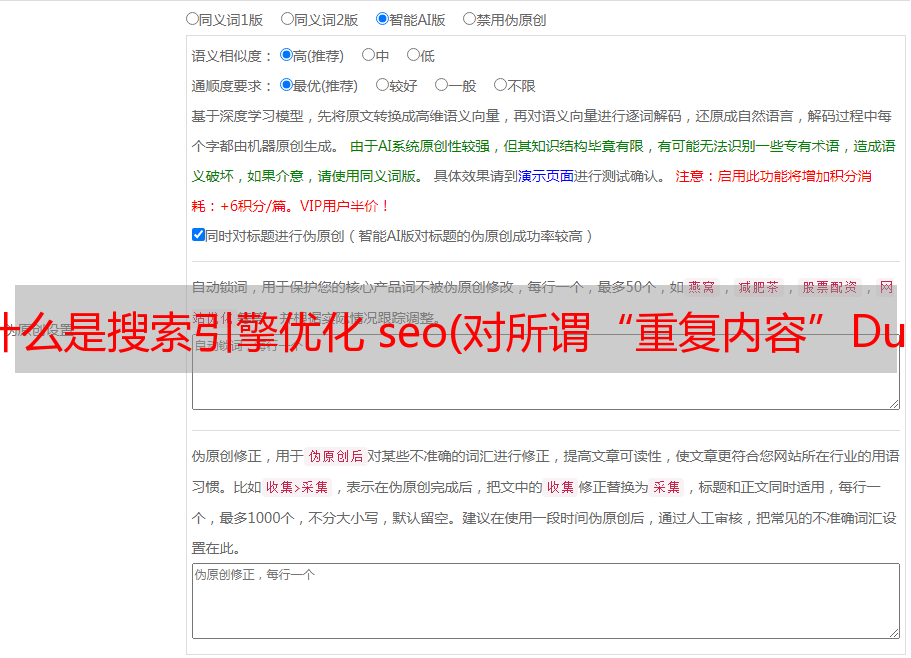
Task: Click into the 伪原创修正 textarea
Action: click(546, 601)
